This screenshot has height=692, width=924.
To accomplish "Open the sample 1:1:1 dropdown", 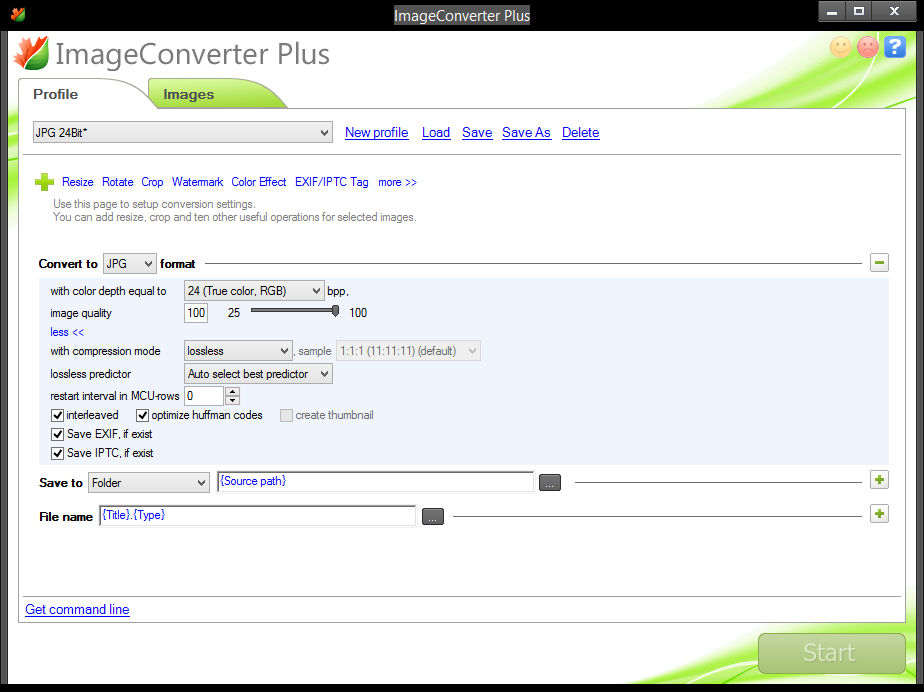I will tap(408, 351).
